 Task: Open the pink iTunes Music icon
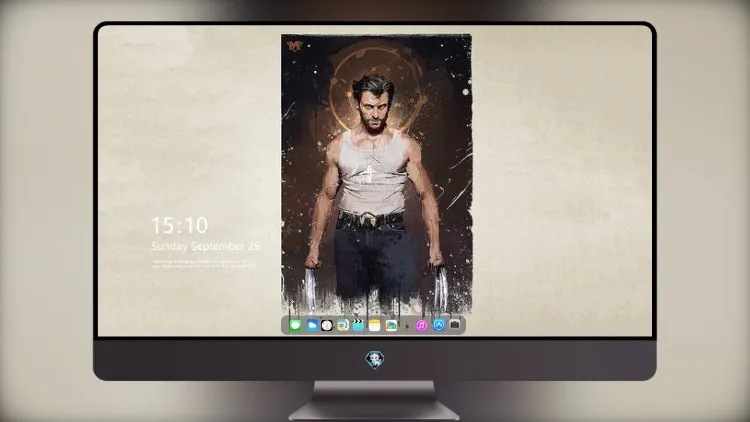tap(421, 325)
